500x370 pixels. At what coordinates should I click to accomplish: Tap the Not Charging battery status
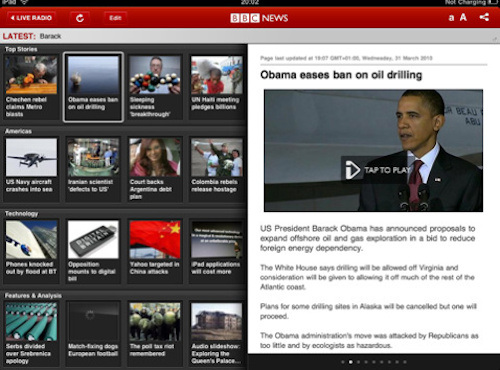471,2
